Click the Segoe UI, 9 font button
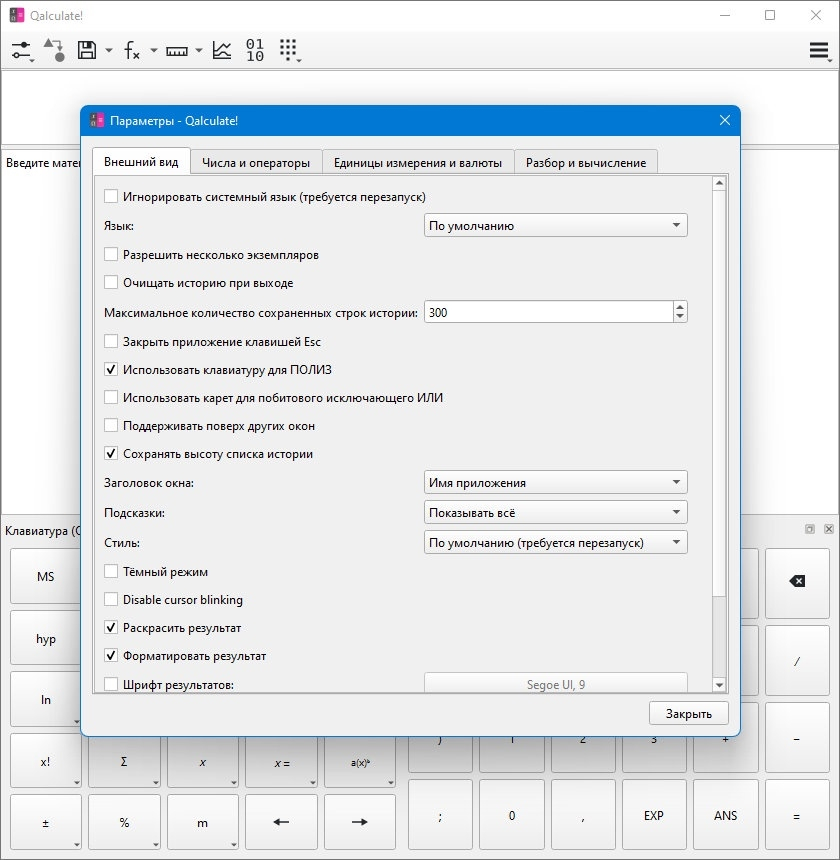The height and width of the screenshot is (860, 840). (555, 684)
